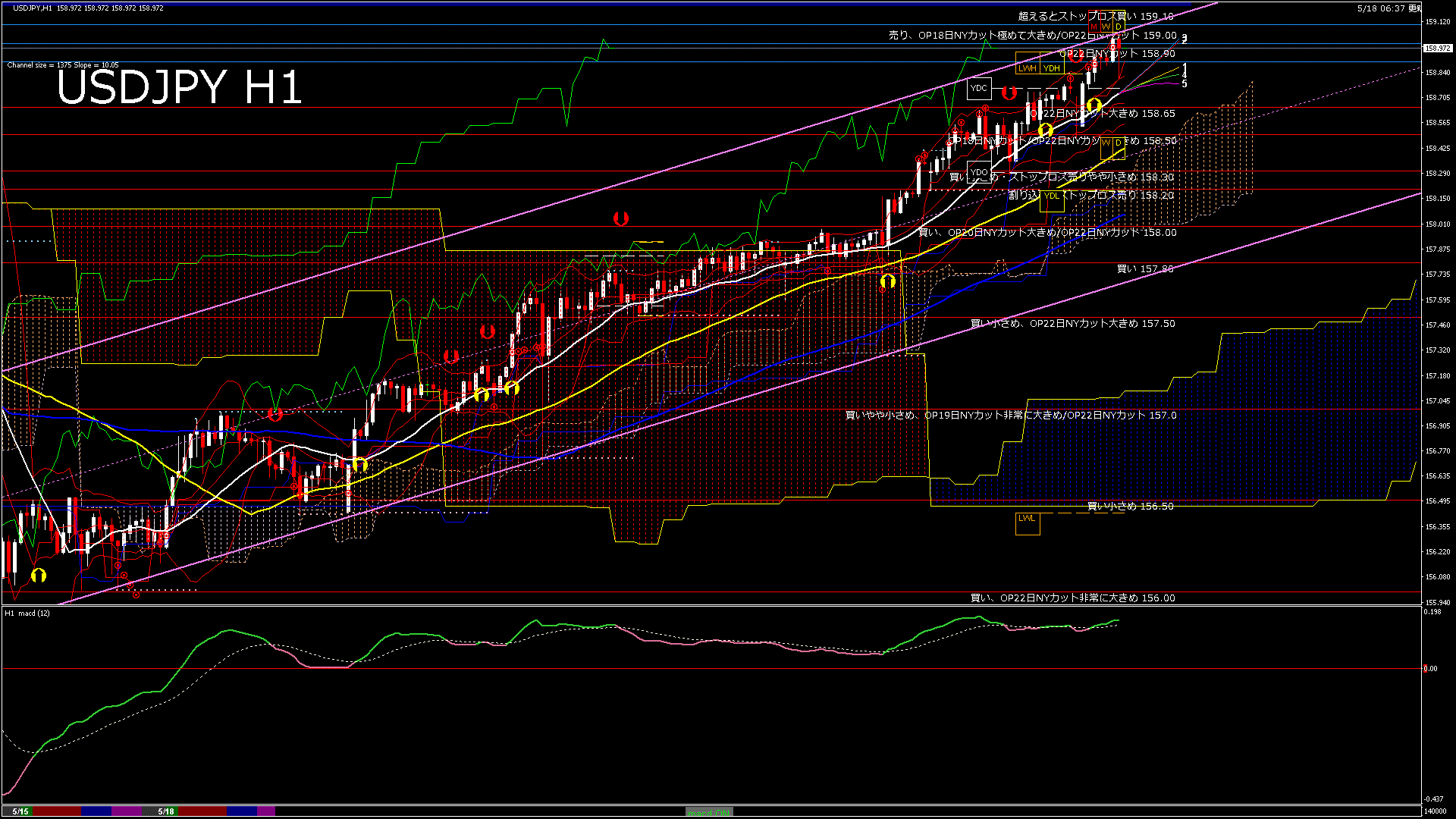Click the 5/15 date marker

coord(20,811)
